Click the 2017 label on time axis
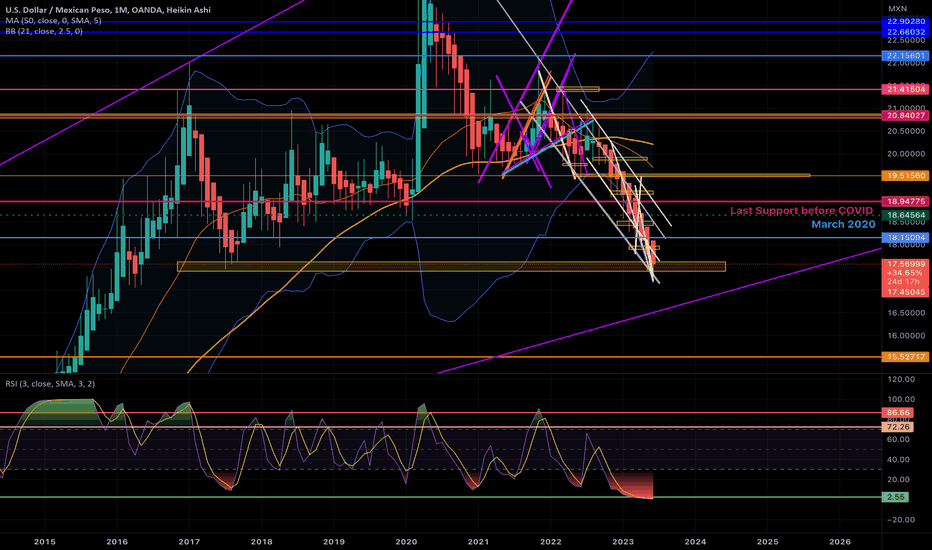The height and width of the screenshot is (550, 932). (x=189, y=542)
